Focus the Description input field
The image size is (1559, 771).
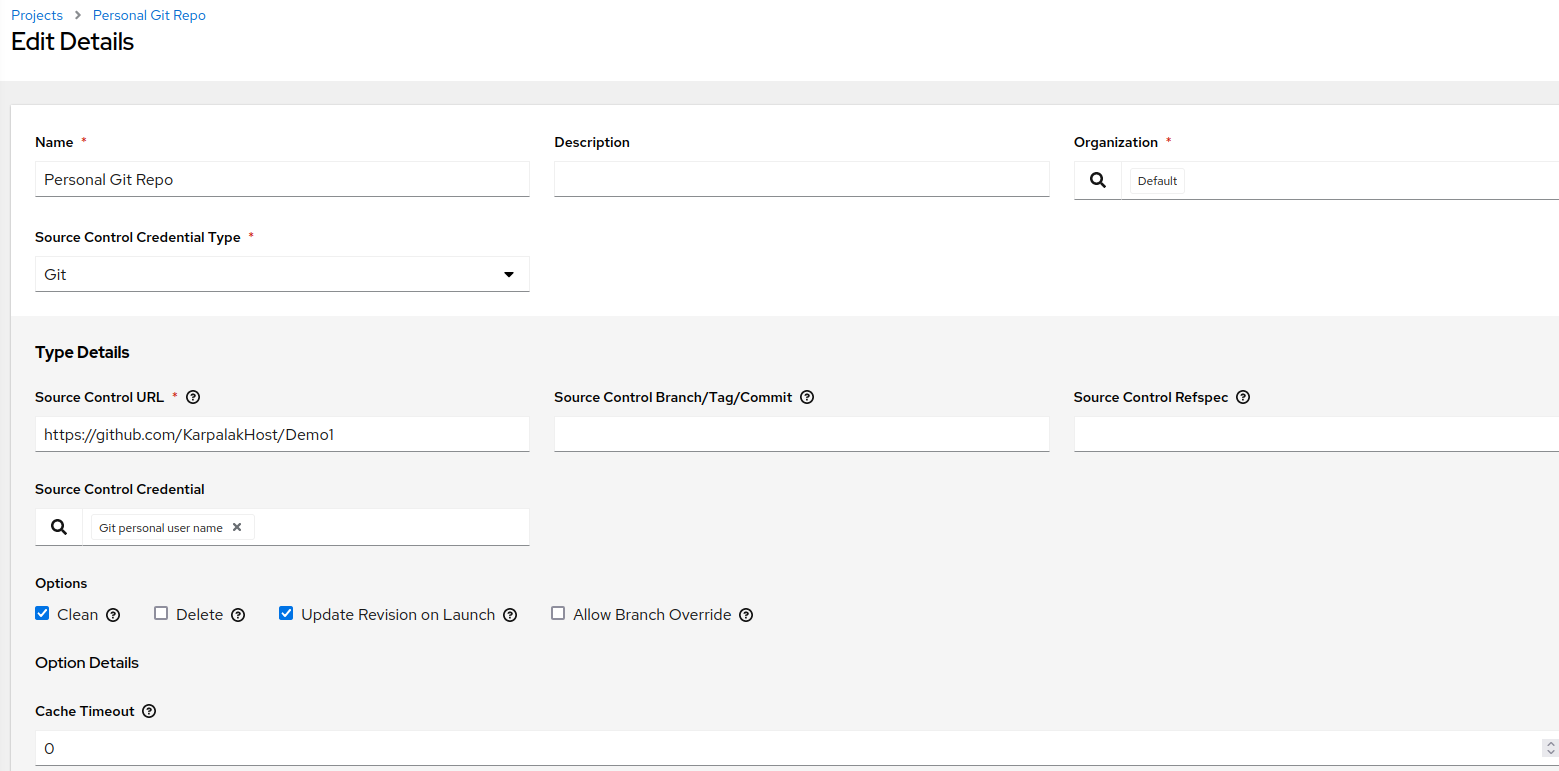pos(802,179)
